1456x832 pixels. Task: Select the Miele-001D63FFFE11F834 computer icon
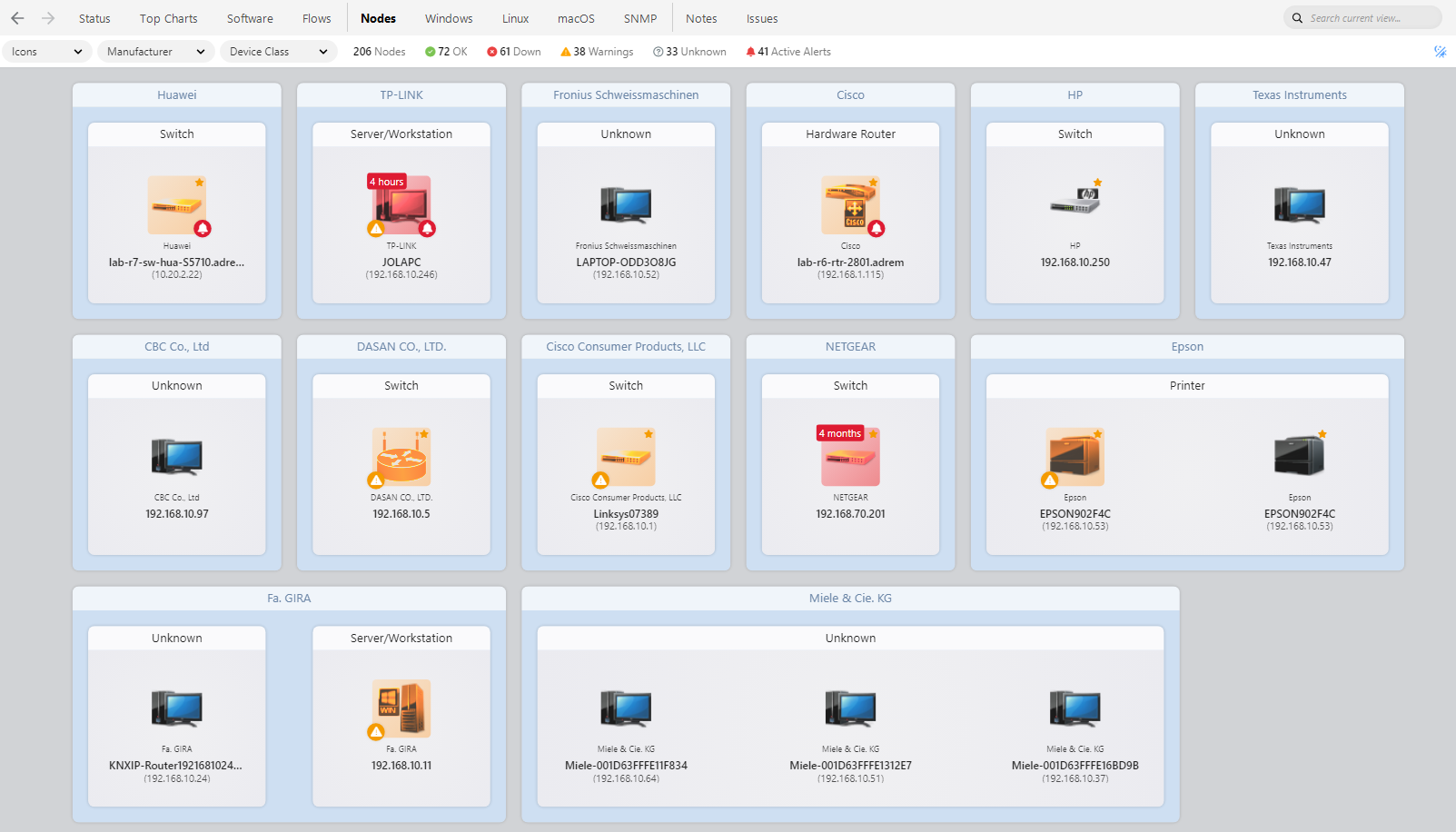coord(626,708)
